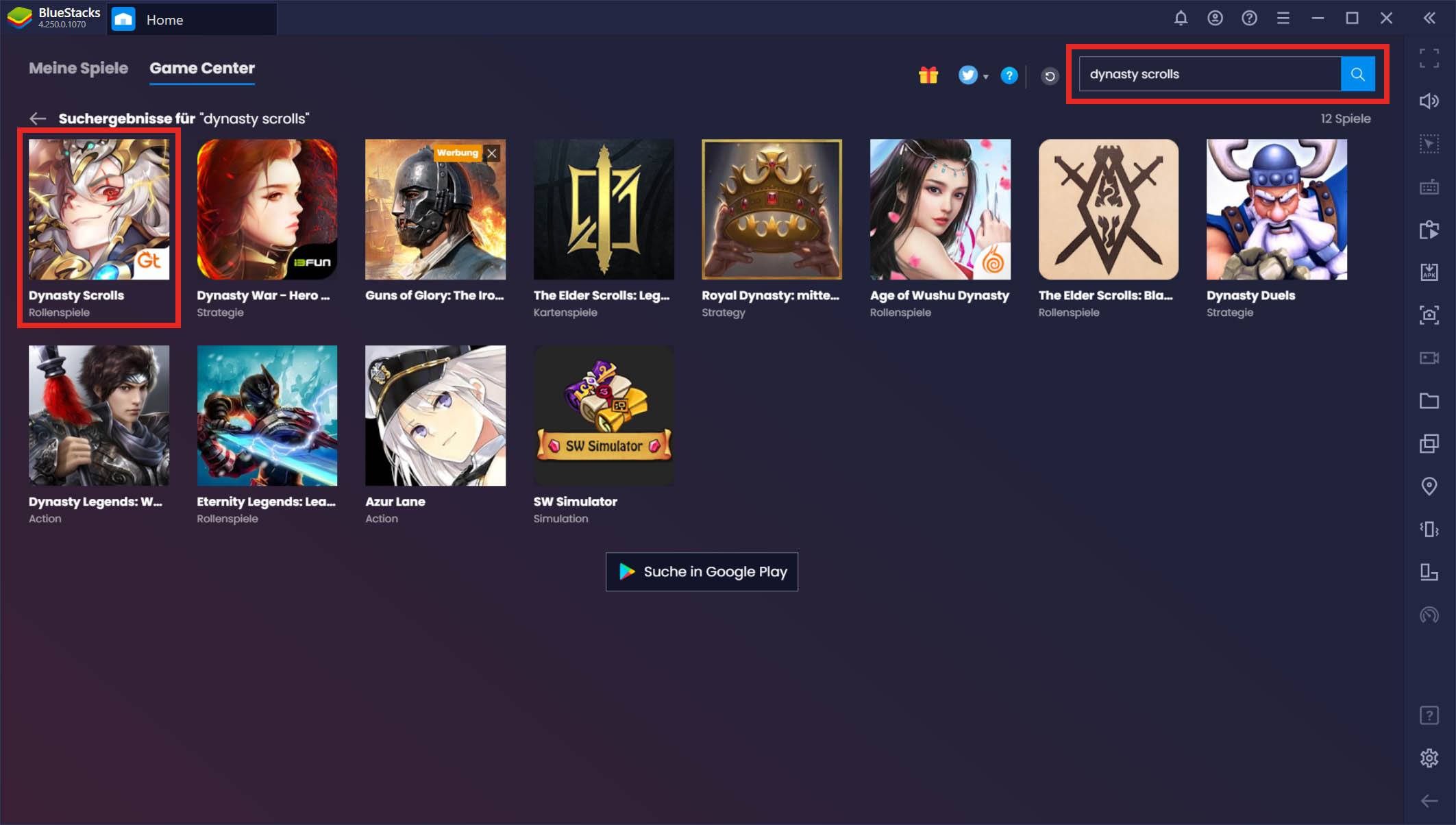
Task: Click the volume speaker icon
Action: (x=1429, y=101)
